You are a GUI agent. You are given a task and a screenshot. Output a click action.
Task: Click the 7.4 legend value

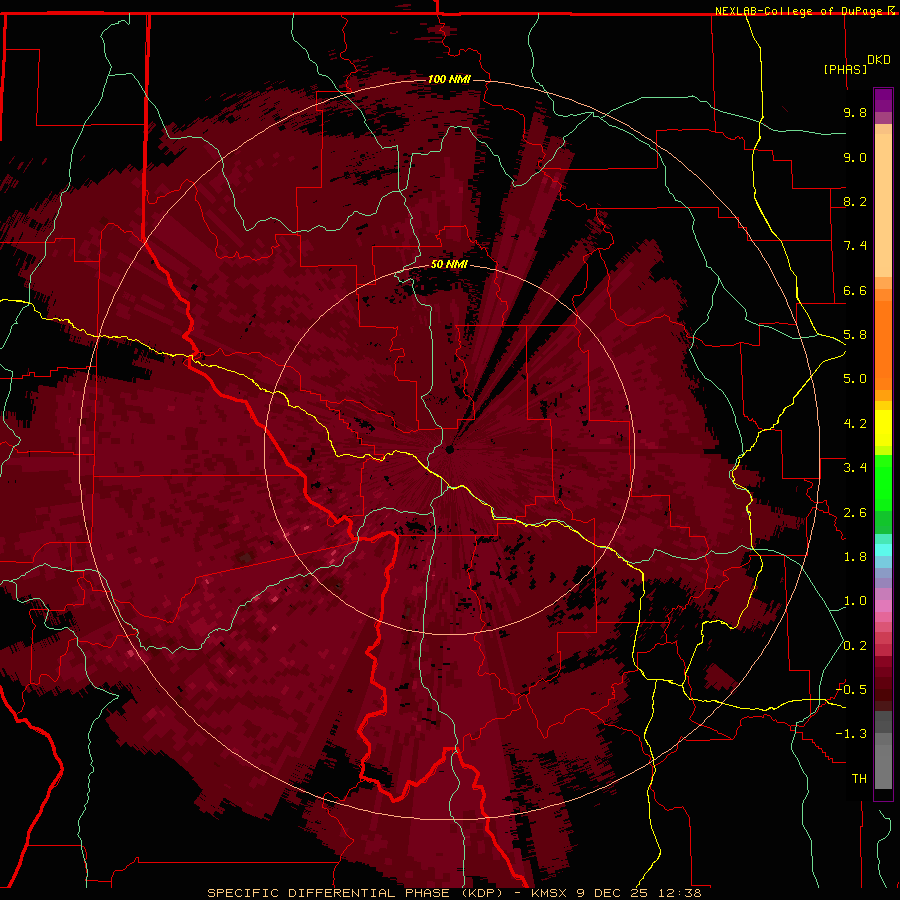[855, 246]
